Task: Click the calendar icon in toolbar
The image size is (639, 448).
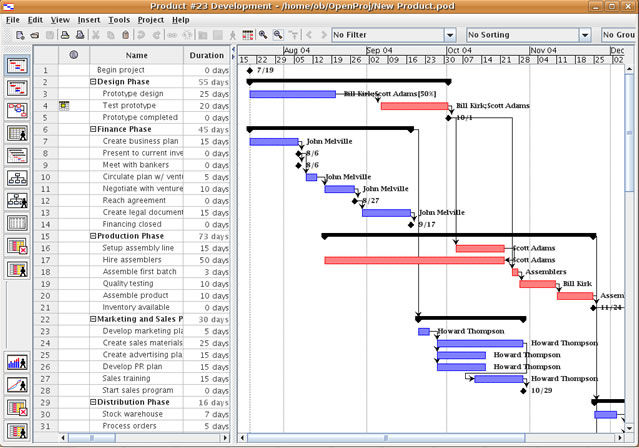Action: pos(248,35)
